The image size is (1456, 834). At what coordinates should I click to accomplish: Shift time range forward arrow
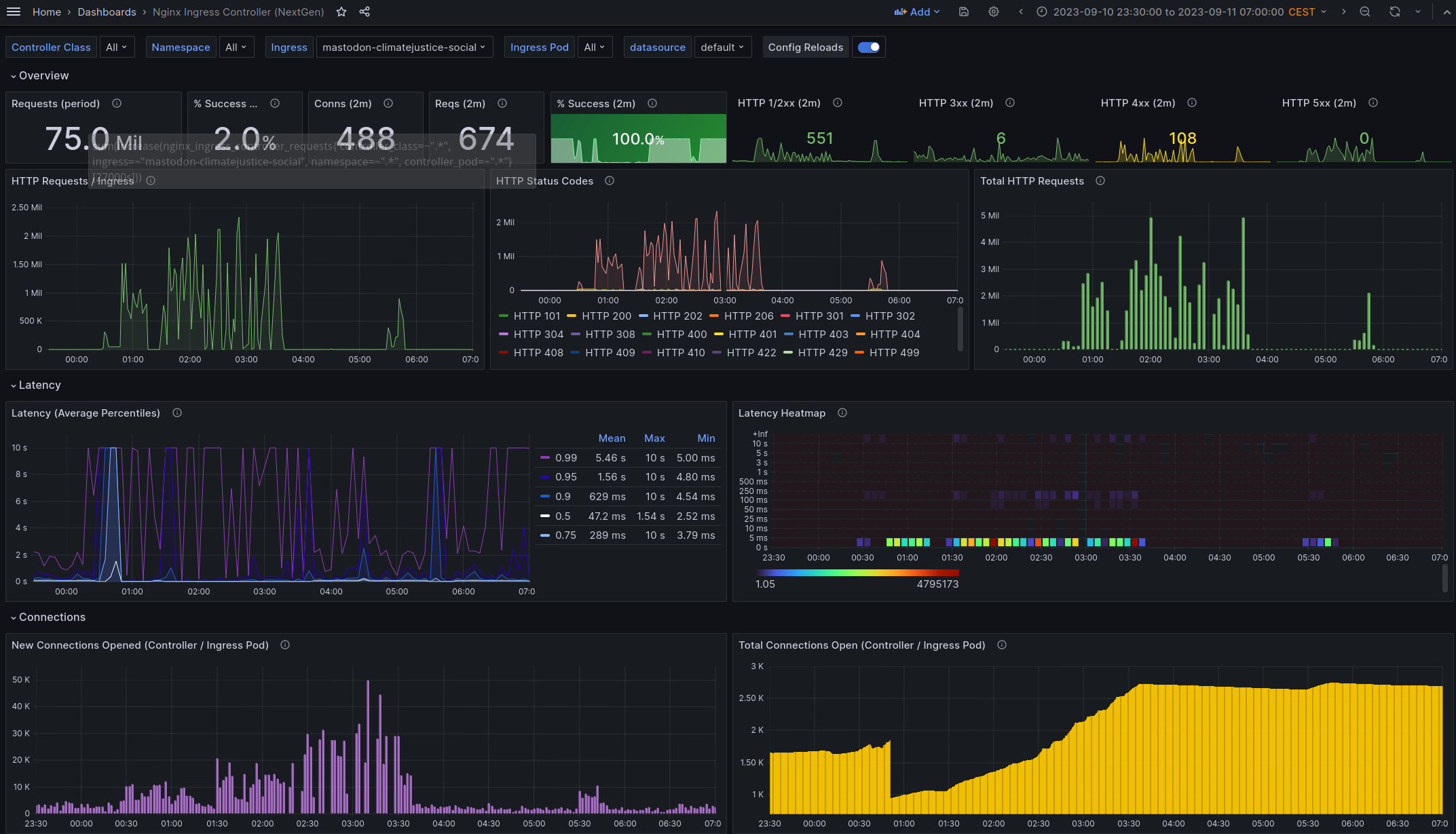pyautogui.click(x=1343, y=12)
